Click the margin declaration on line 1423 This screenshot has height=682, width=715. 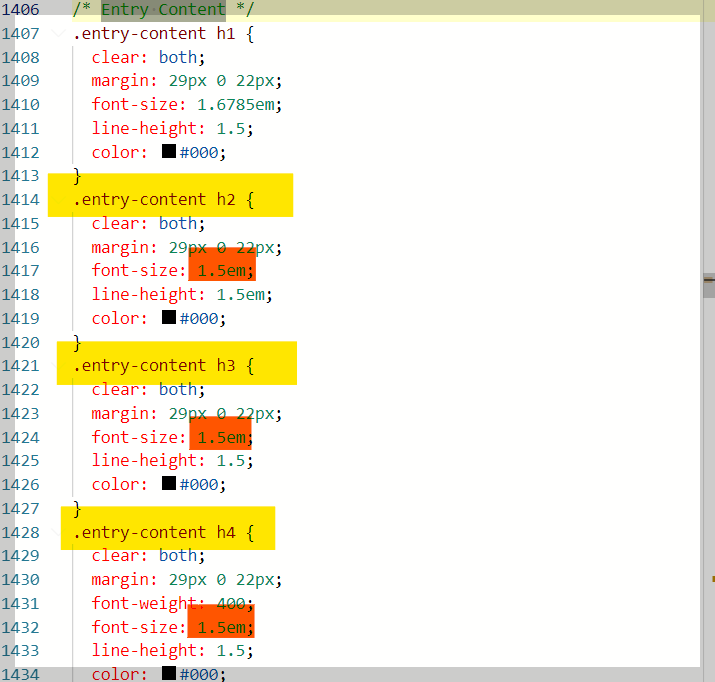pos(187,413)
